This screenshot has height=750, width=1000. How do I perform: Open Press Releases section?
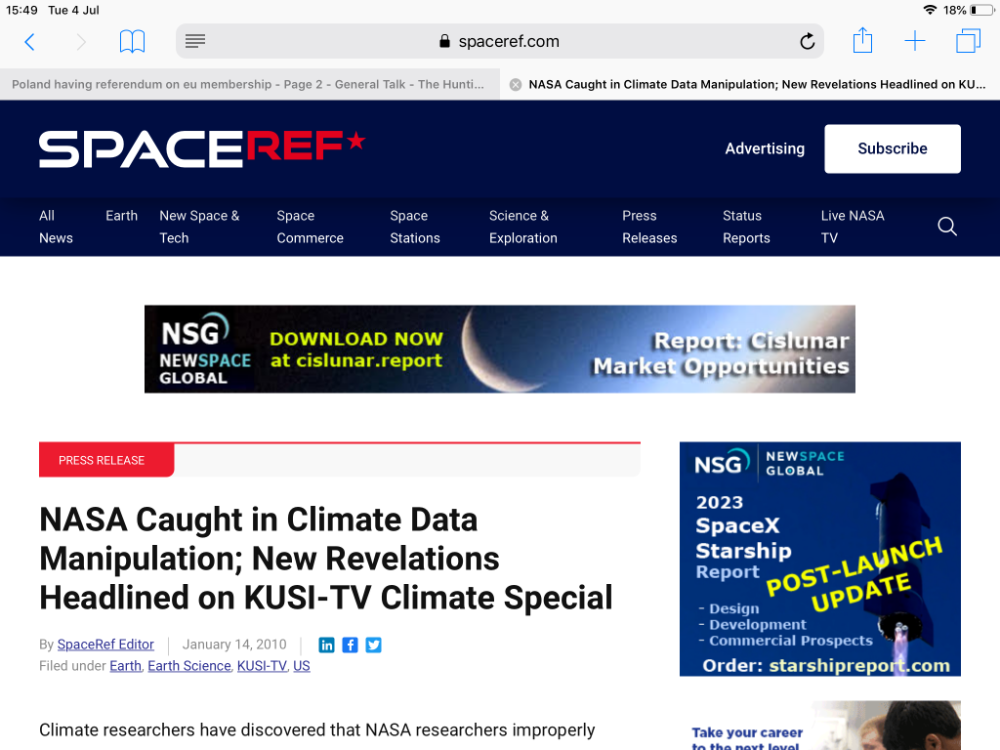(650, 227)
